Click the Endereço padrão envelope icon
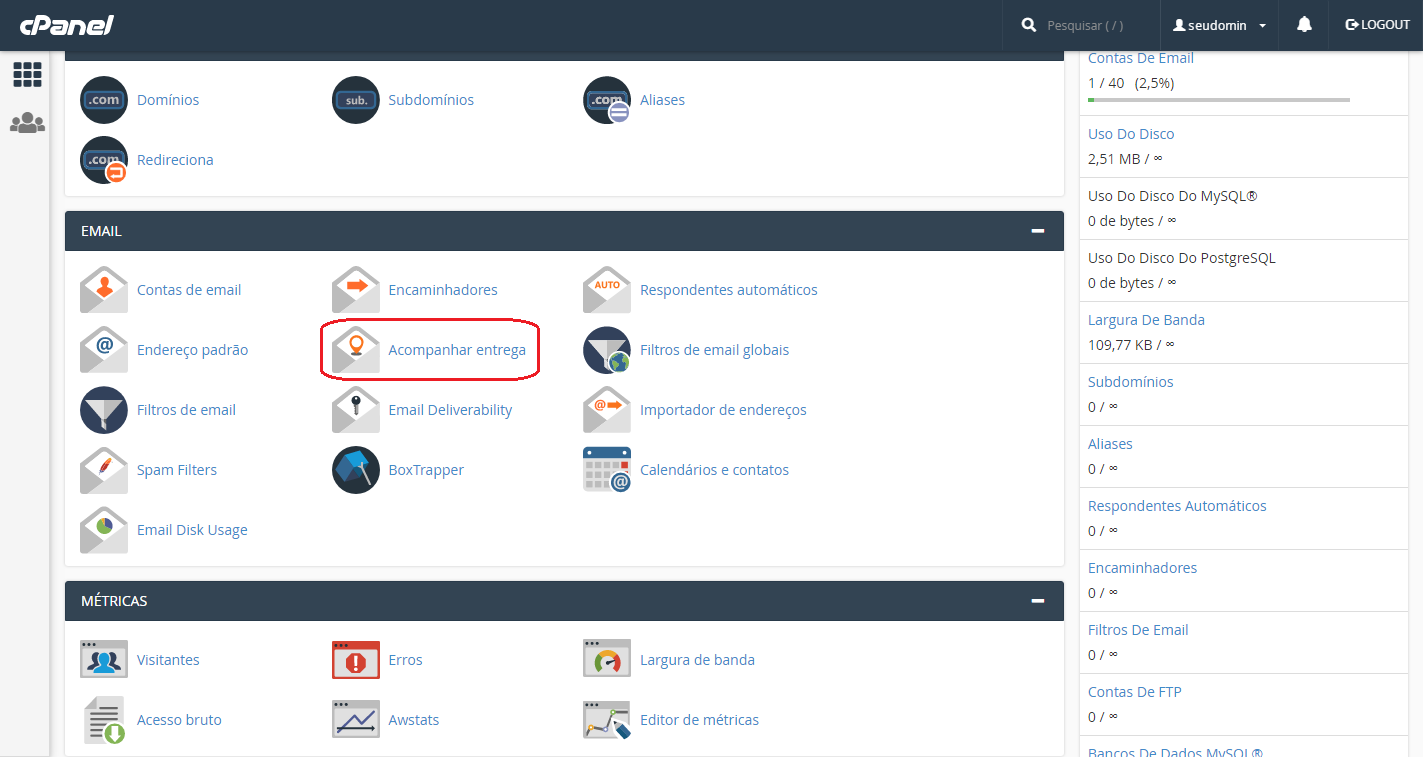The image size is (1423, 757). (104, 350)
